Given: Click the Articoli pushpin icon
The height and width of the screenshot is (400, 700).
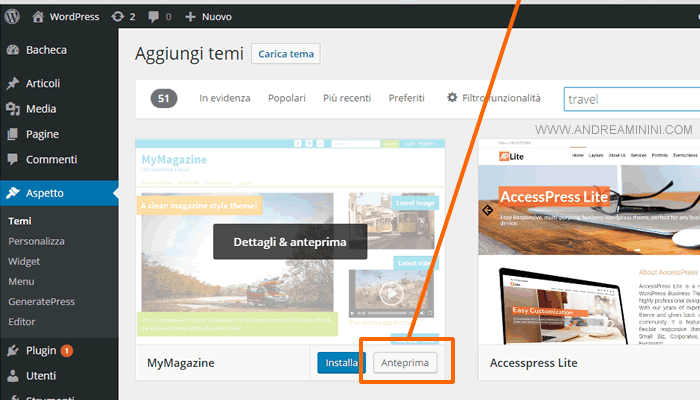Looking at the screenshot, I should (12, 83).
